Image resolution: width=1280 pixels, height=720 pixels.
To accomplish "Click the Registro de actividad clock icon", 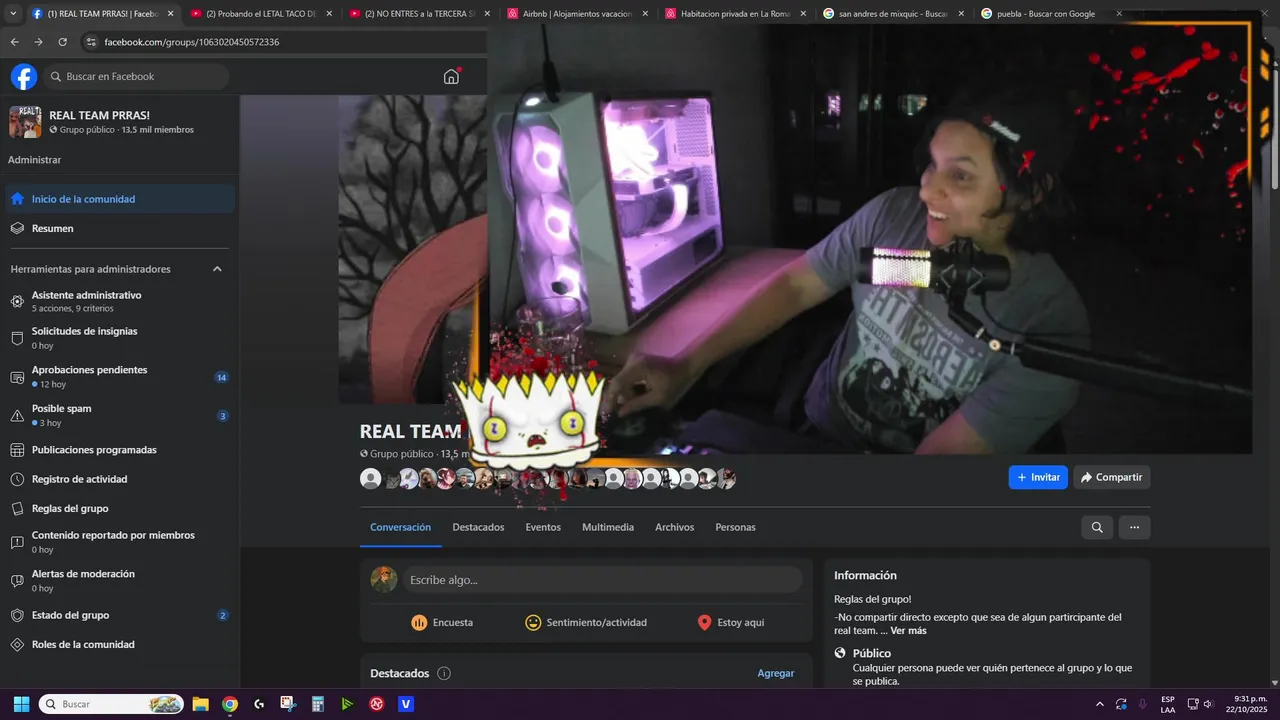I will (x=17, y=479).
